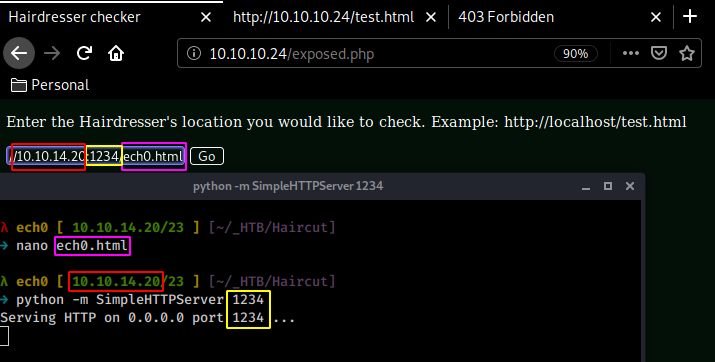Save page to Pocket
The image size is (715, 362).
pos(658,53)
